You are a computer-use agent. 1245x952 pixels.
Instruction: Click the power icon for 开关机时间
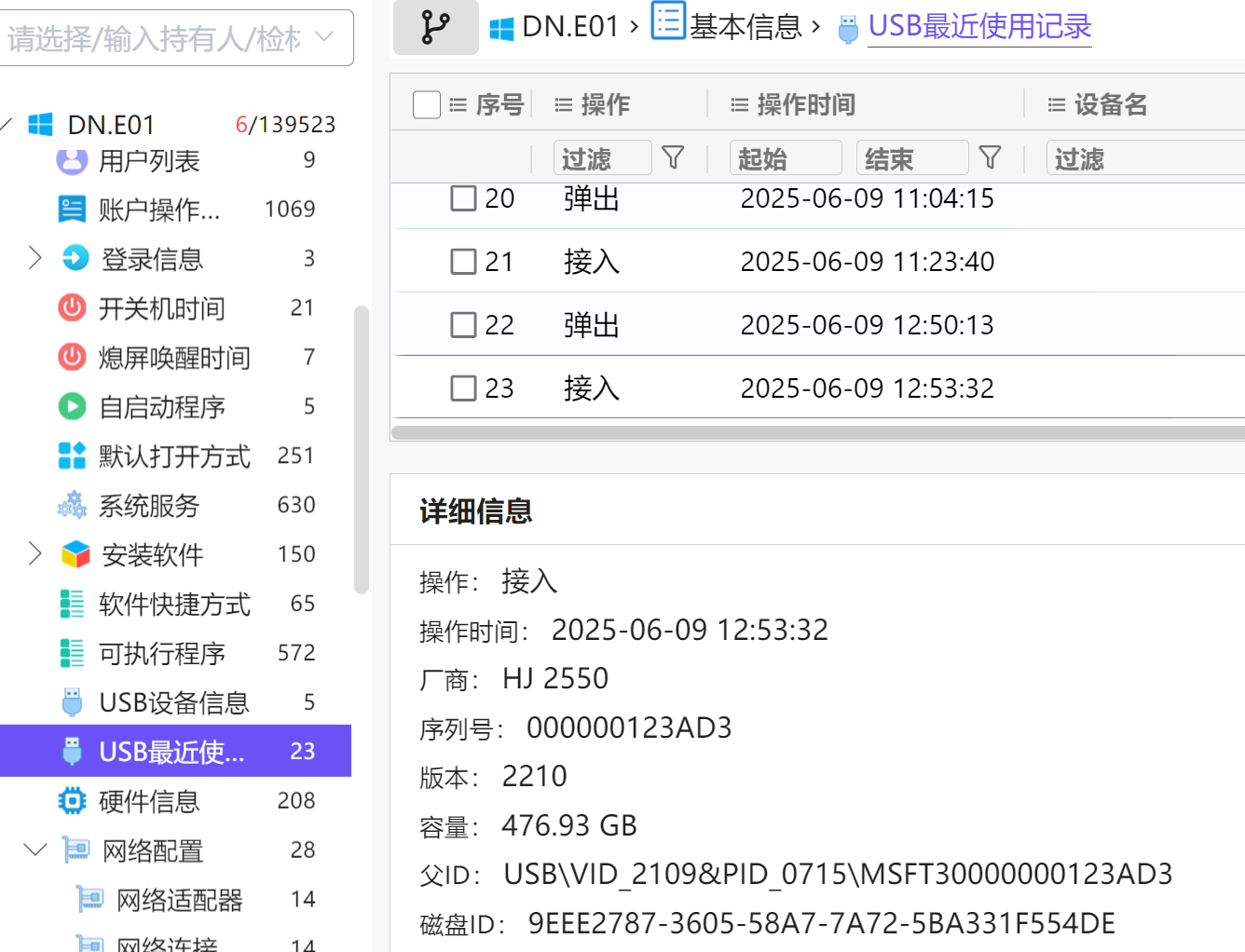(x=72, y=307)
